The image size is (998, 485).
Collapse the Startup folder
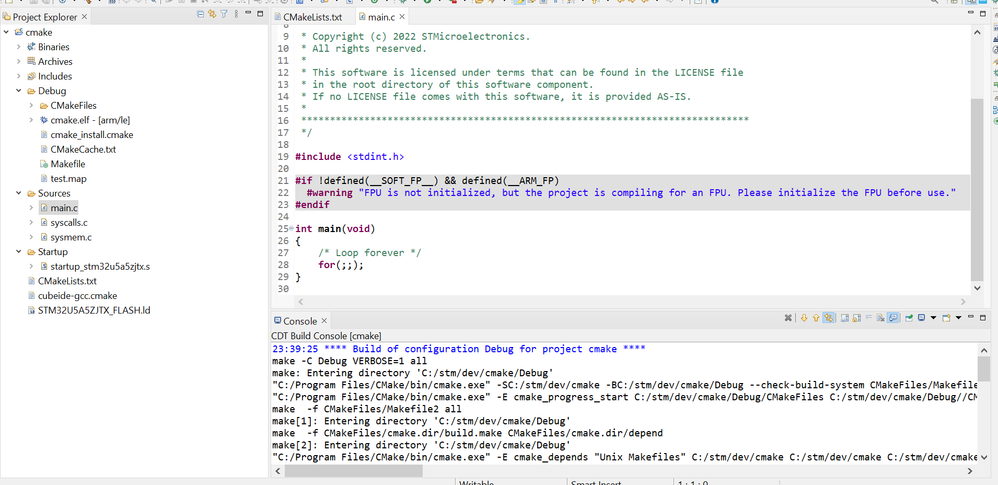coord(19,252)
